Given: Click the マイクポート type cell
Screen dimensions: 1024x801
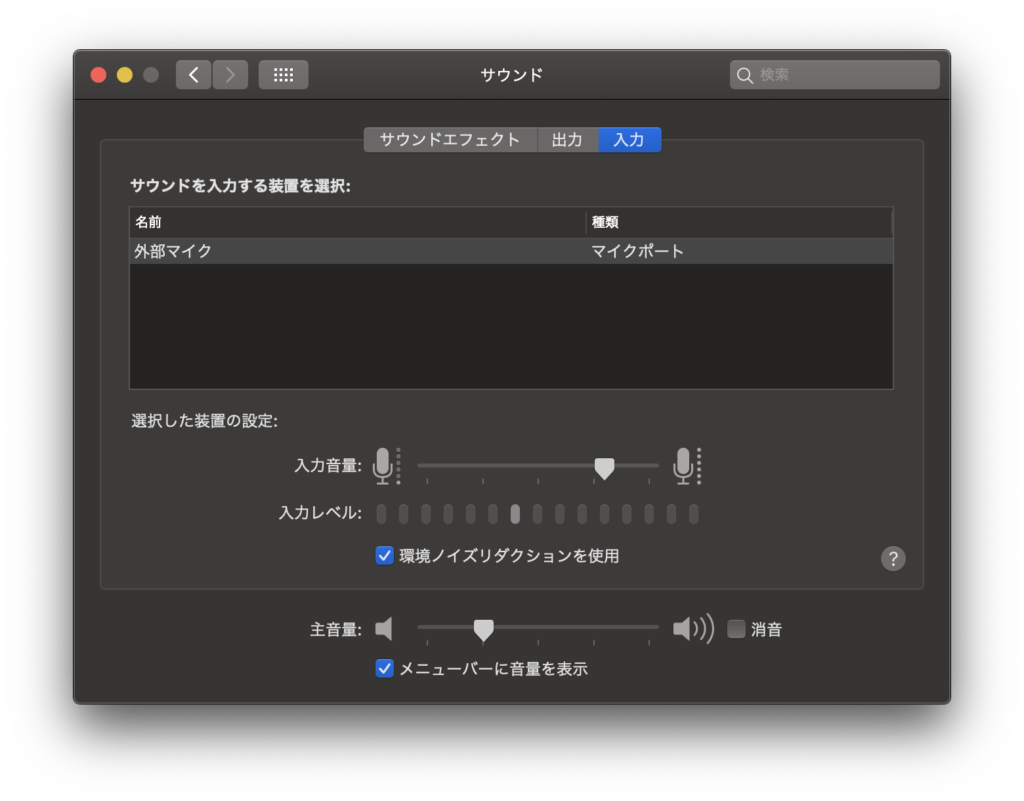Looking at the screenshot, I should pyautogui.click(x=637, y=251).
